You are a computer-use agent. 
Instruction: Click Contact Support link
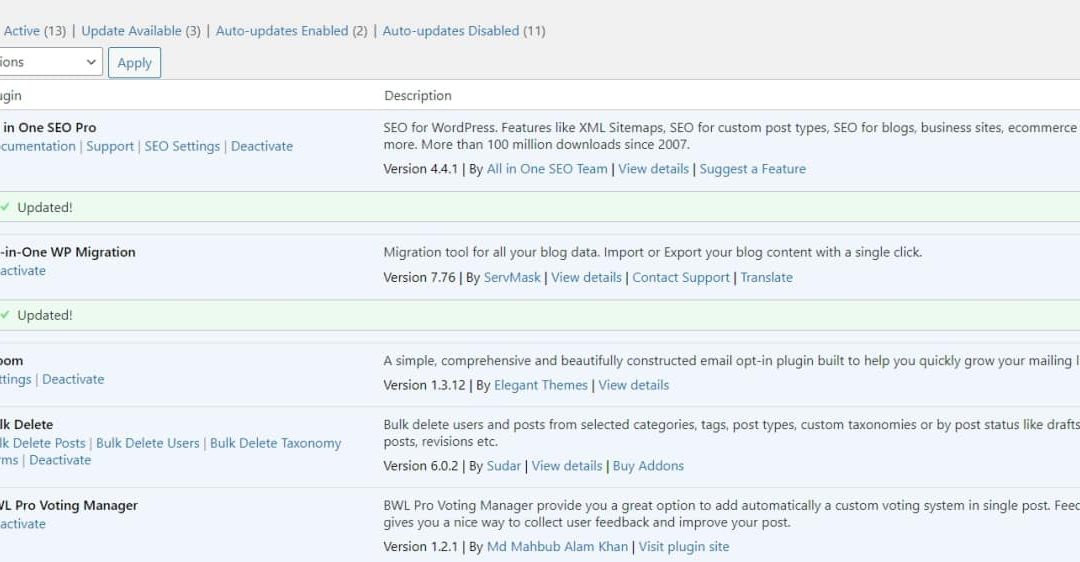pyautogui.click(x=681, y=278)
